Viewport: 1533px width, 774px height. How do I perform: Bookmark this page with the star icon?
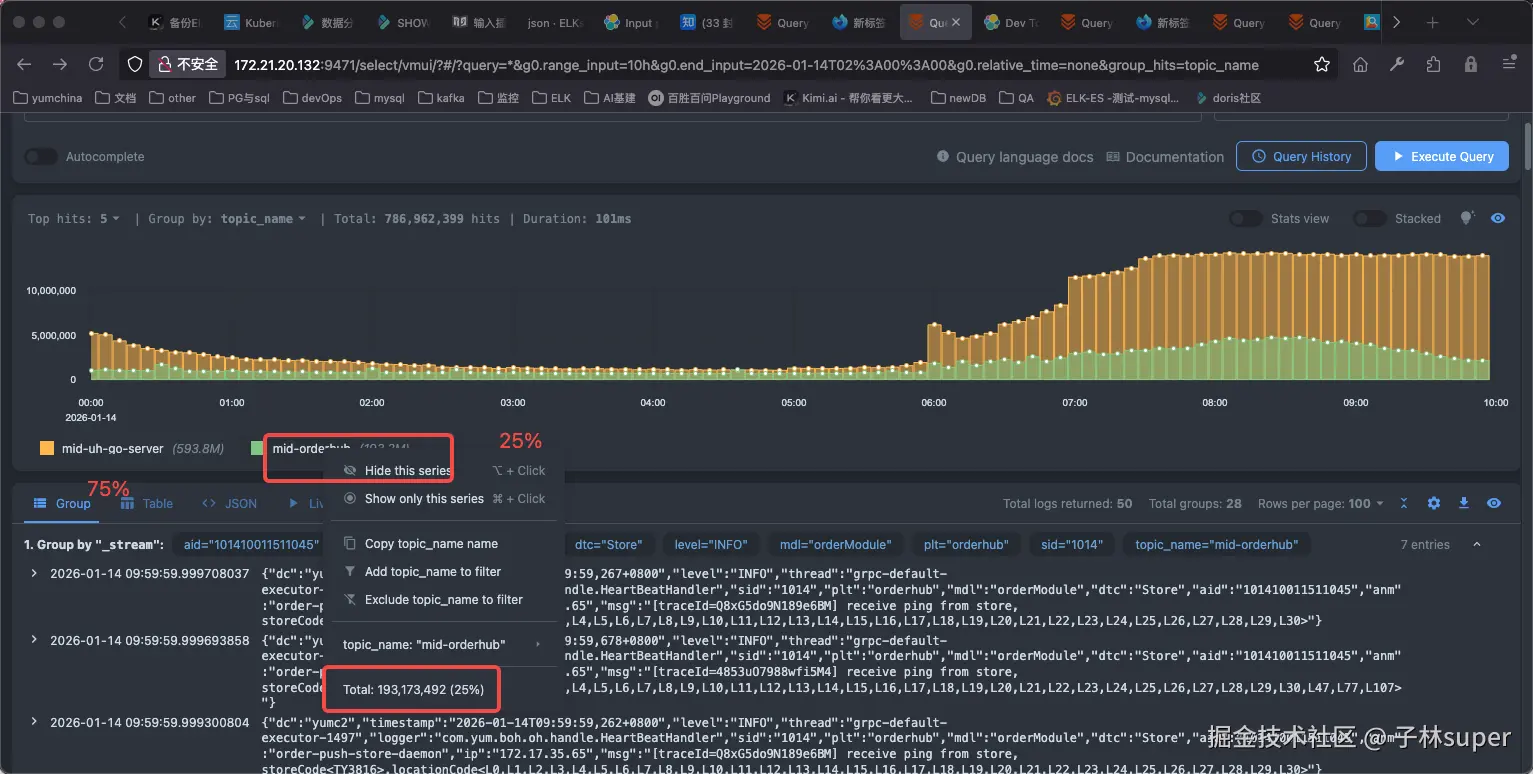click(1322, 64)
